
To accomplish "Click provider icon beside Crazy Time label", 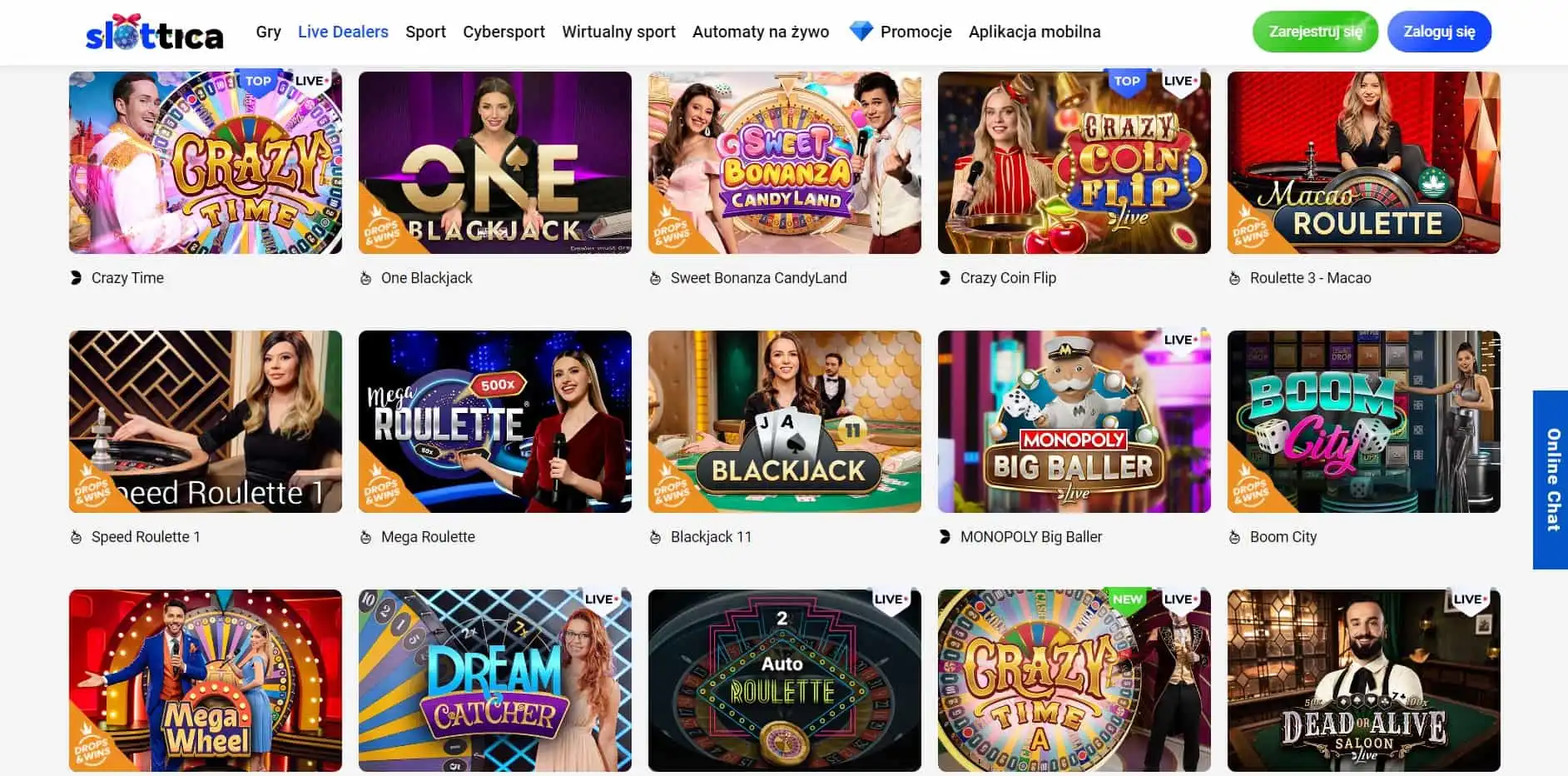I will [x=76, y=278].
